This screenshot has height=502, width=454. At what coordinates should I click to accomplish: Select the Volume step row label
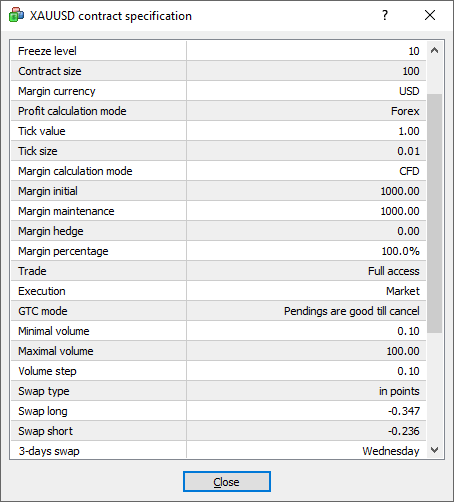click(x=47, y=371)
